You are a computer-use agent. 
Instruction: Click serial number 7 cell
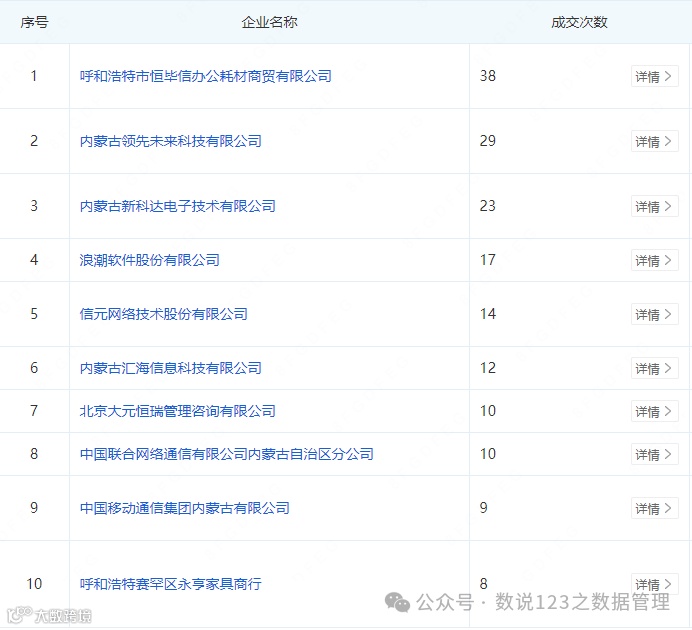click(34, 411)
